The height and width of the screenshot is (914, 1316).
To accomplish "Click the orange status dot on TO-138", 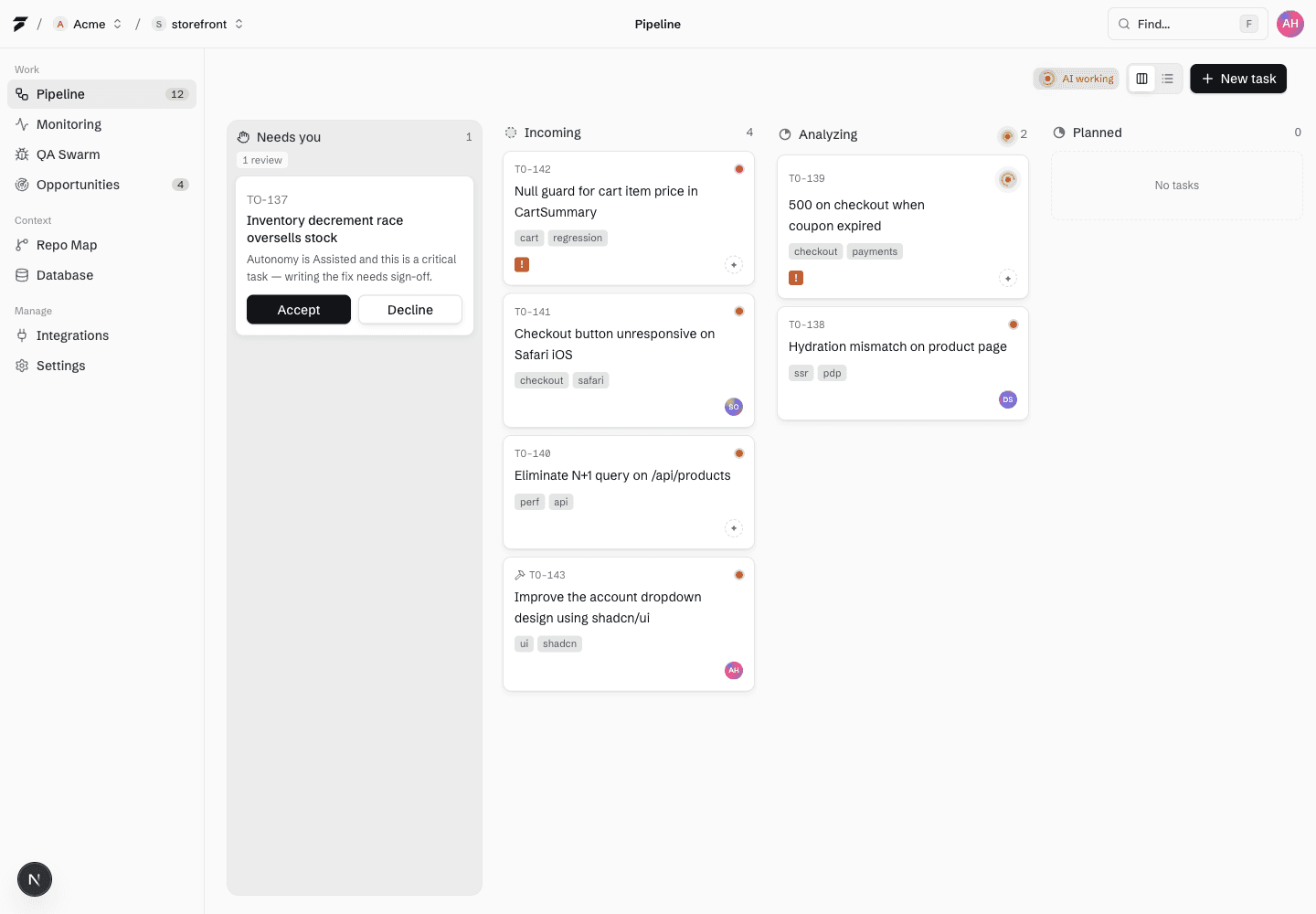I will tap(1014, 324).
